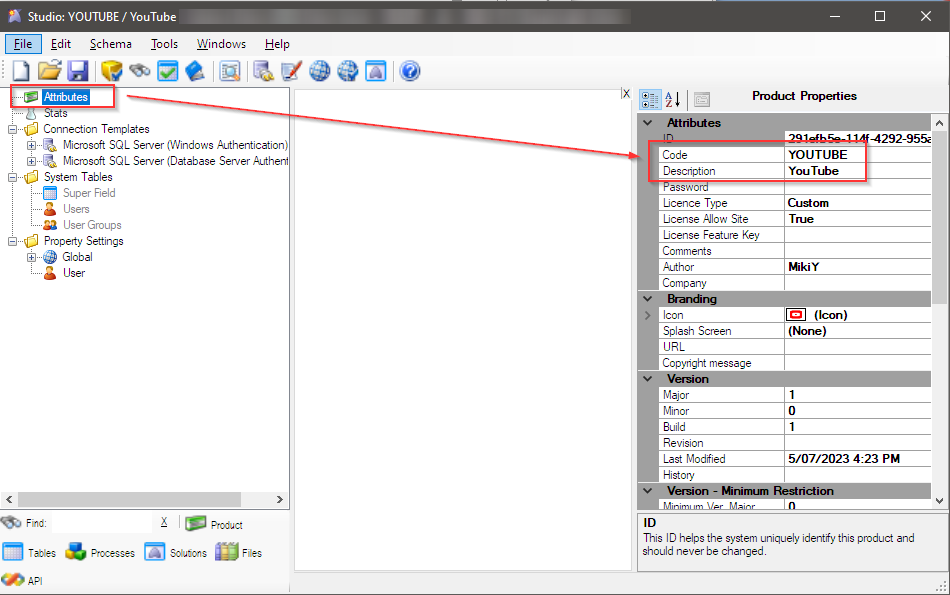Click the blue book toolbar icon
950x595 pixels.
[x=195, y=71]
